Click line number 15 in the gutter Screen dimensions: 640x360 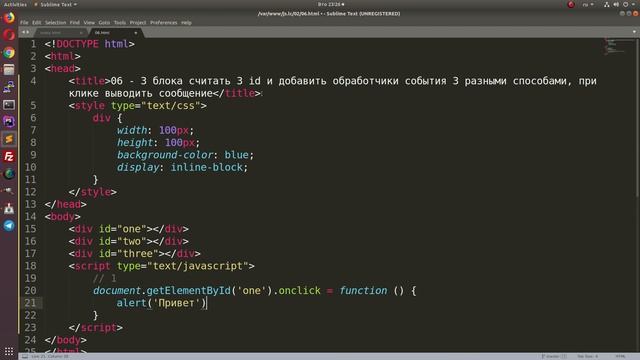[x=30, y=229]
